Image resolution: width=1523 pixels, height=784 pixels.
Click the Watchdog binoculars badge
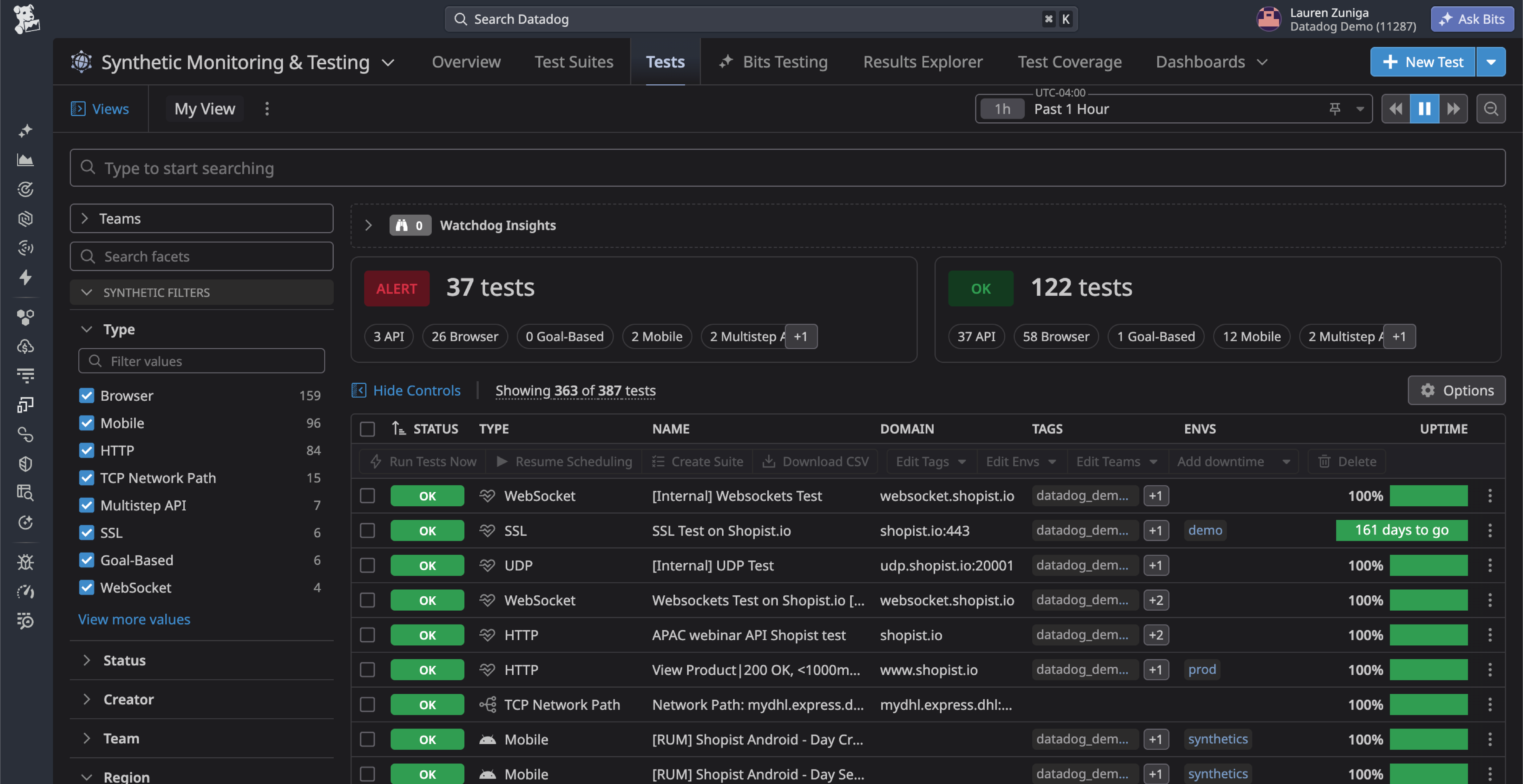click(410, 225)
